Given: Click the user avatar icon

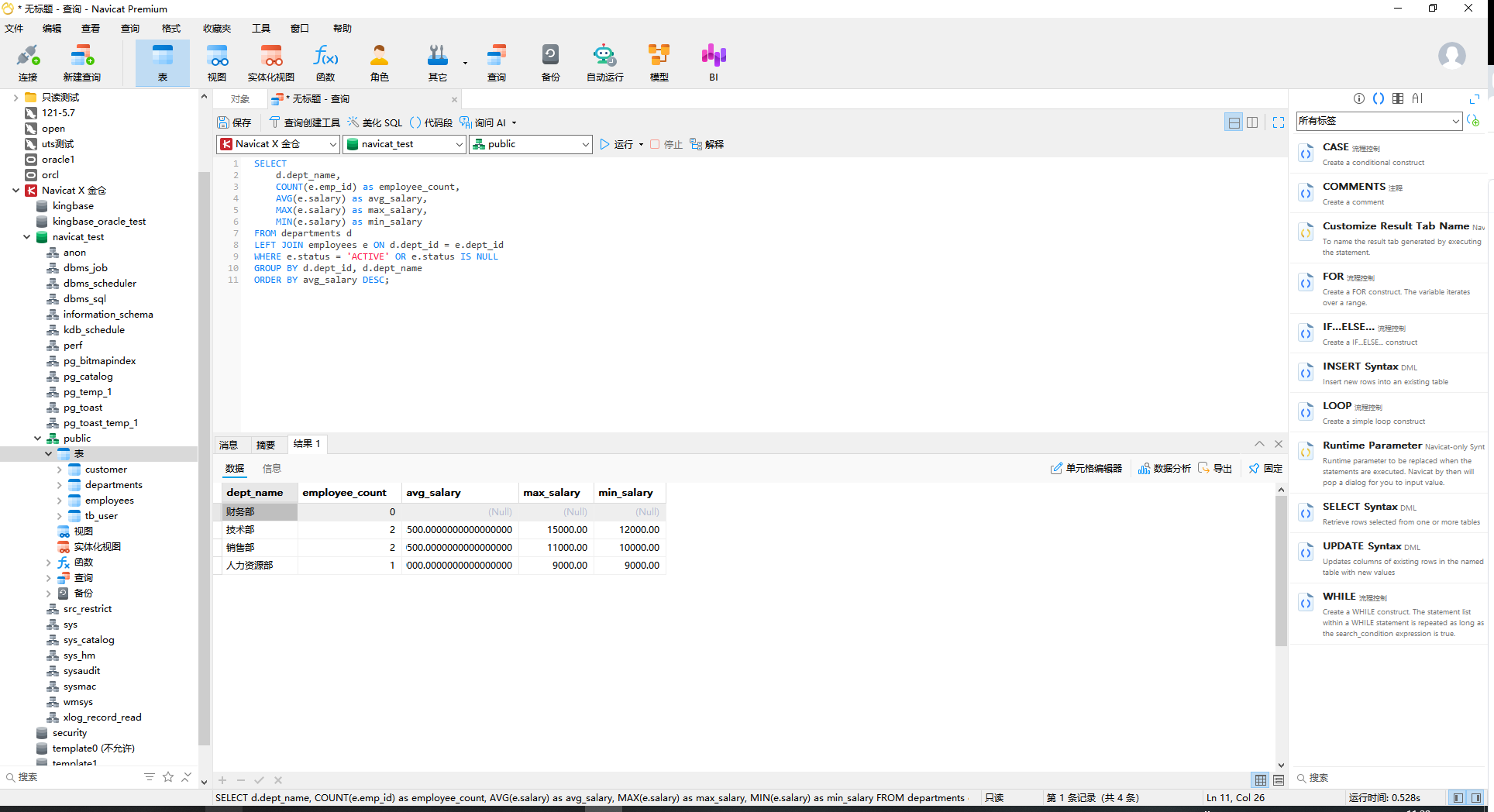Looking at the screenshot, I should pos(1451,56).
